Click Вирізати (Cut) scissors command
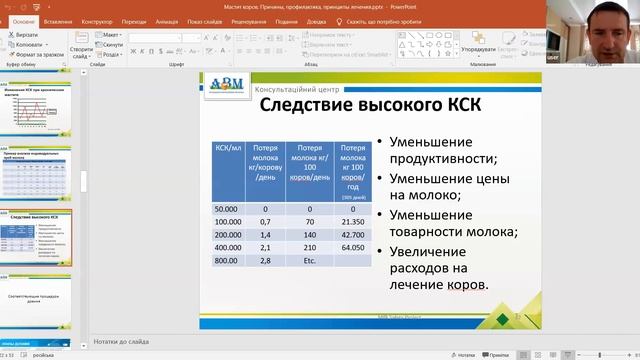640x360 pixels. [x=23, y=35]
